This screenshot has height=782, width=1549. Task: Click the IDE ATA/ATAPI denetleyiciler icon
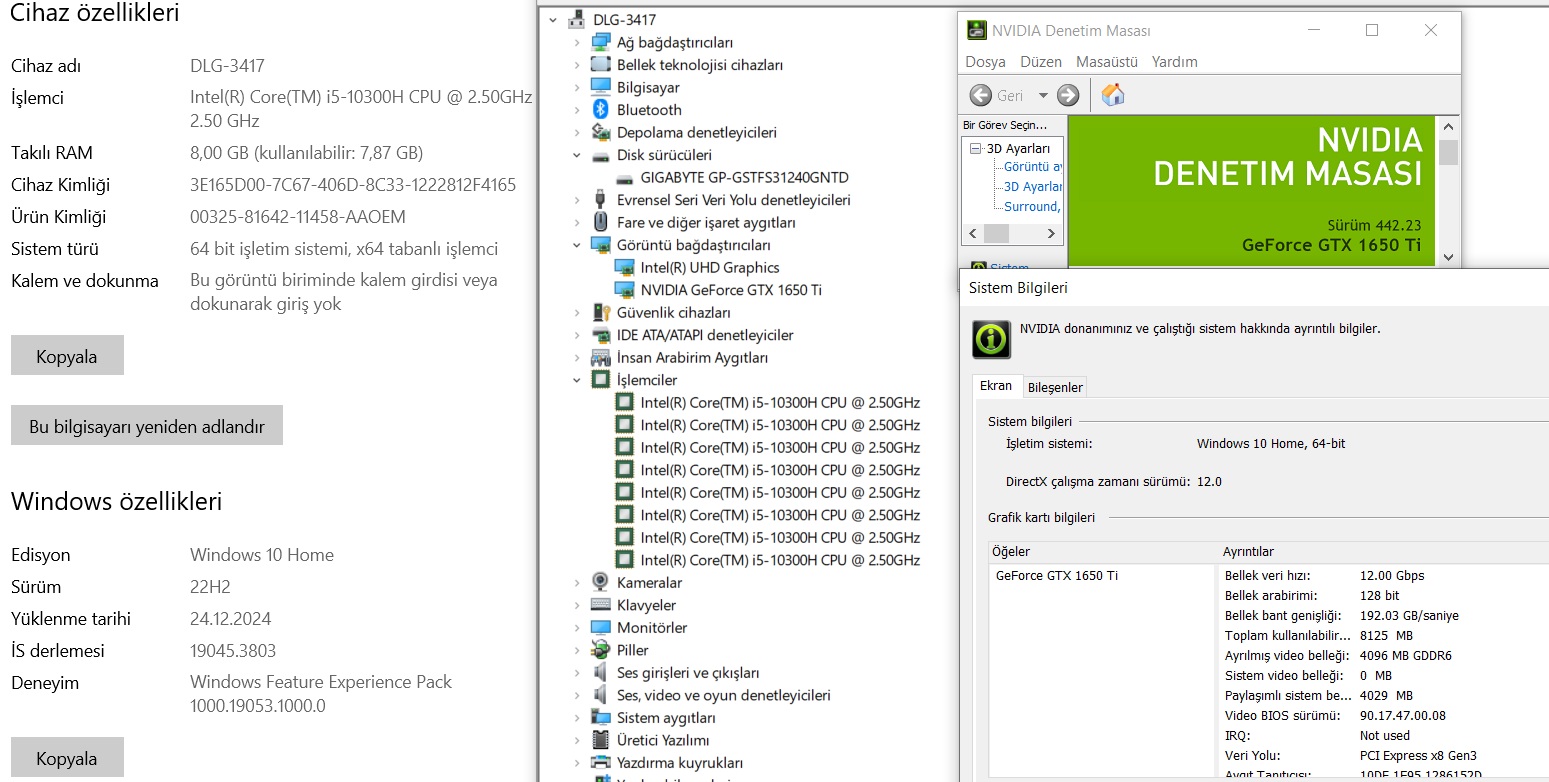coord(600,335)
